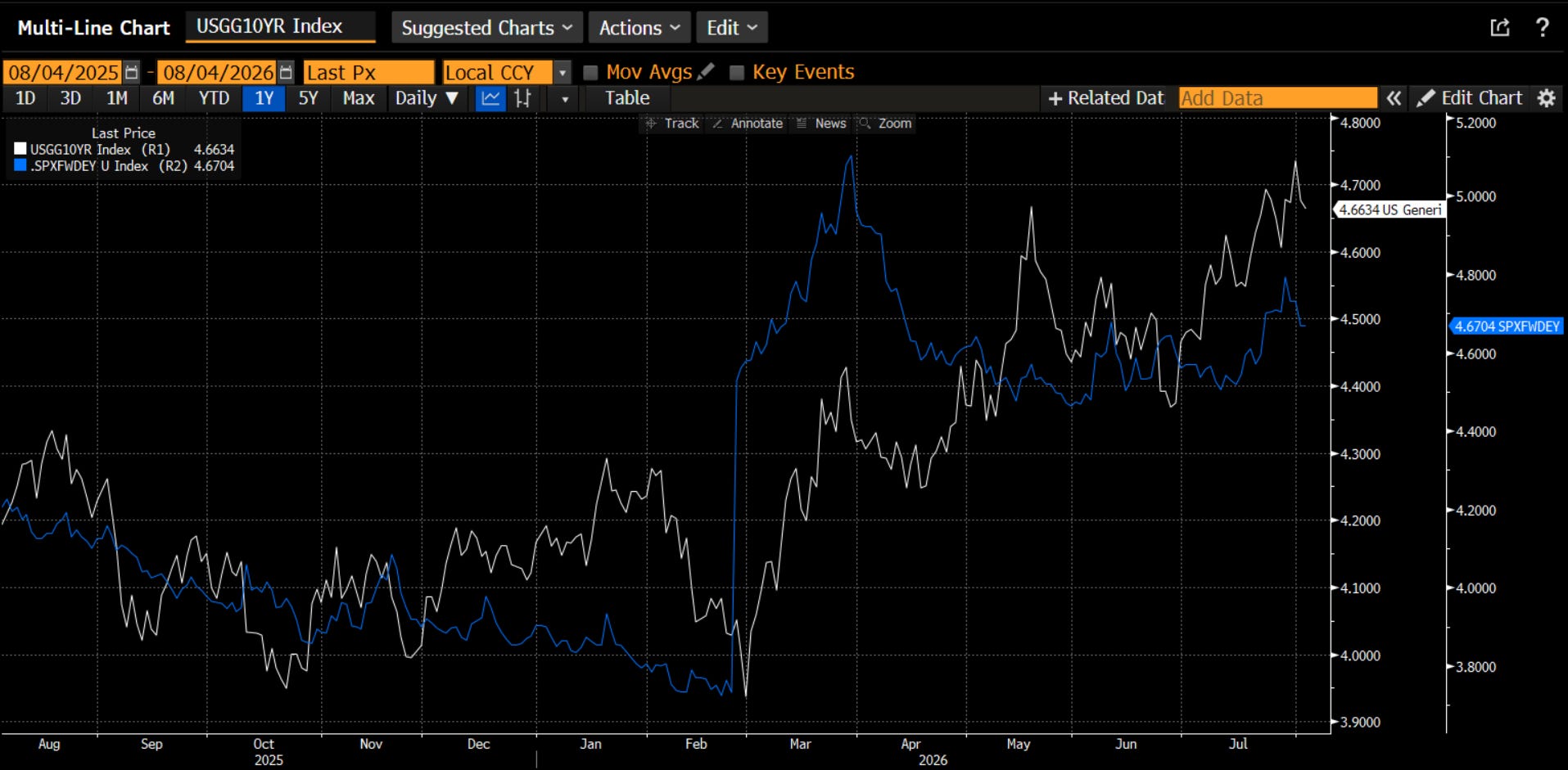Click the 'Dec' month label on x-axis

(478, 744)
